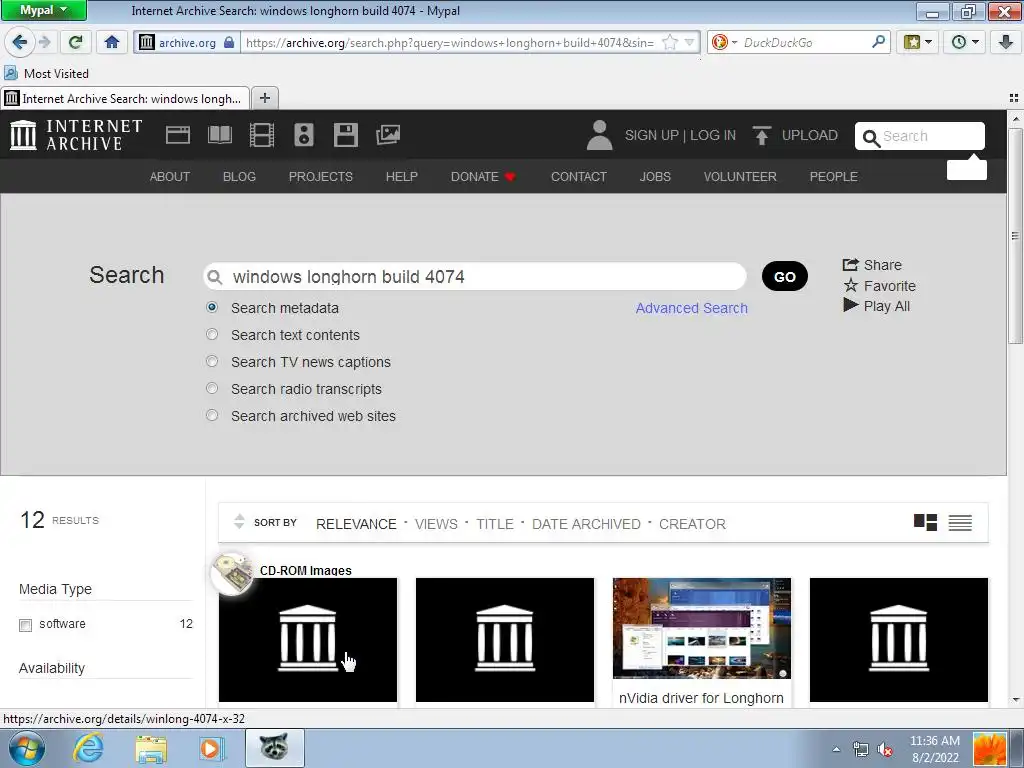Open the Internet Archive Video film icon

(262, 135)
